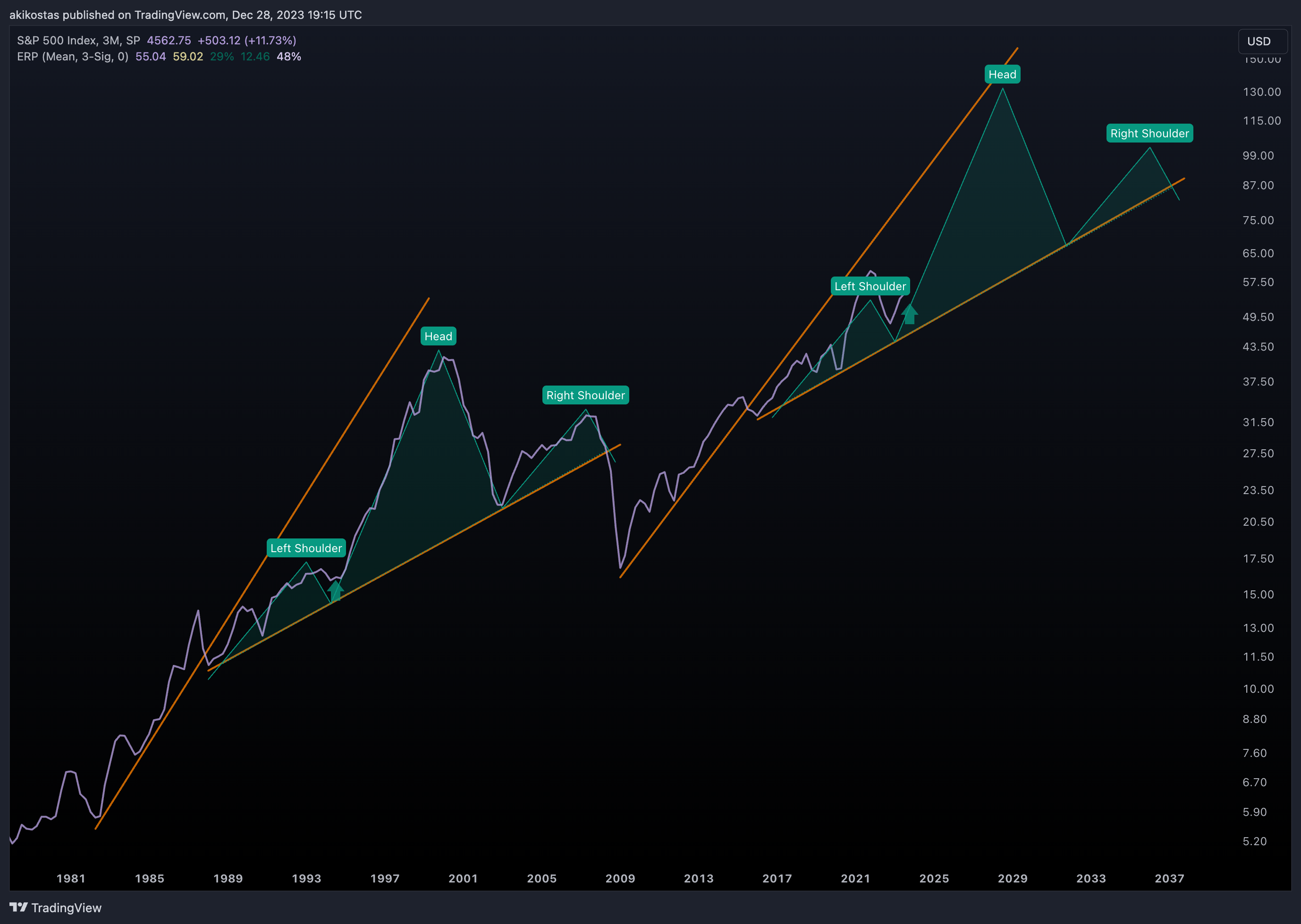Click the 130.00 price scale label

coord(1262,92)
